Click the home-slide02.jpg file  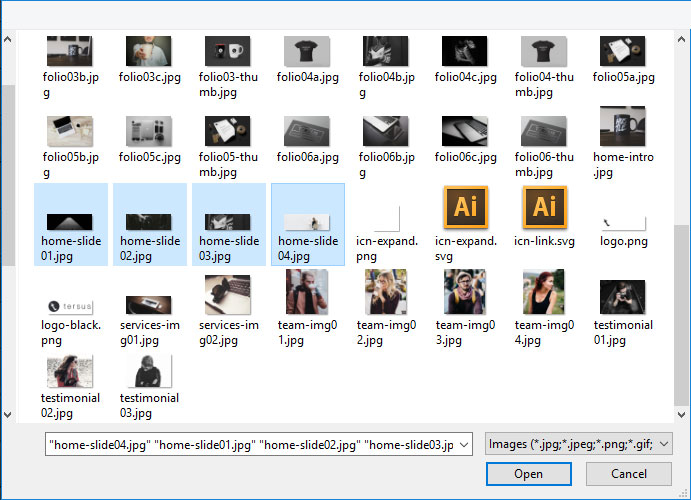coord(150,225)
